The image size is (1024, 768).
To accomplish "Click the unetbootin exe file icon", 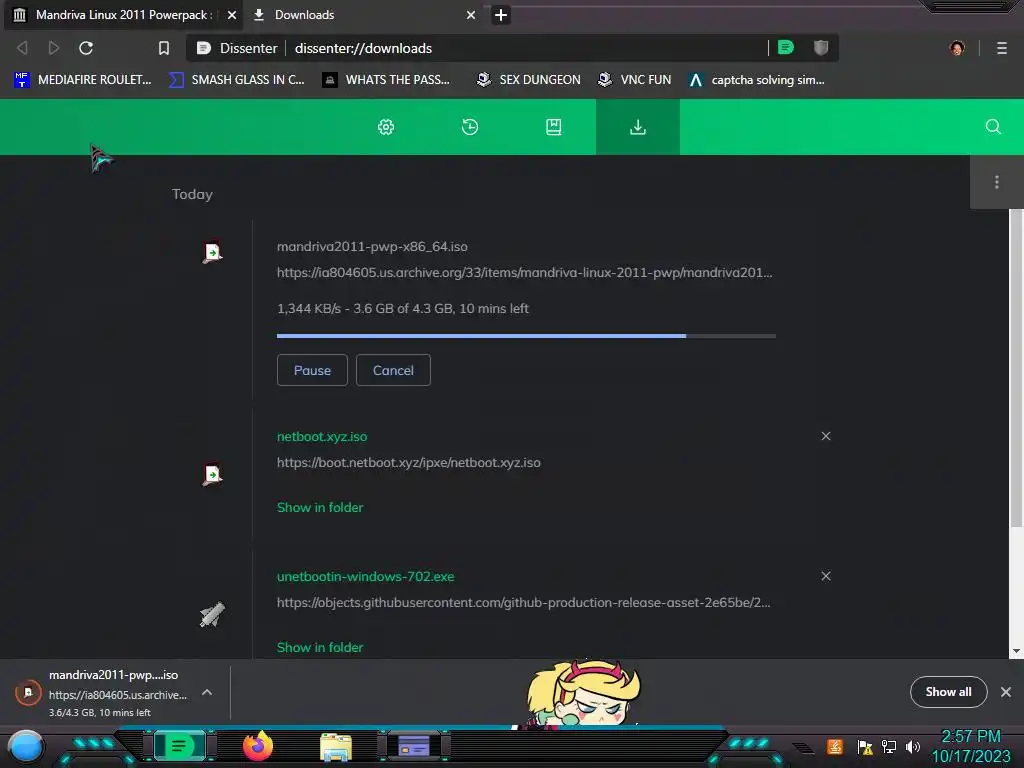I will tap(212, 614).
